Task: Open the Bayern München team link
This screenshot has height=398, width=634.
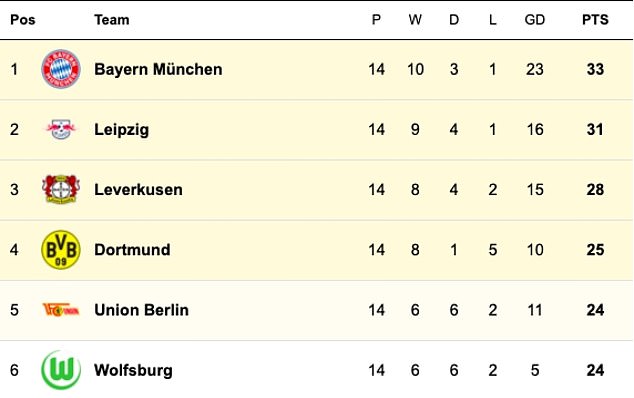Action: (158, 69)
